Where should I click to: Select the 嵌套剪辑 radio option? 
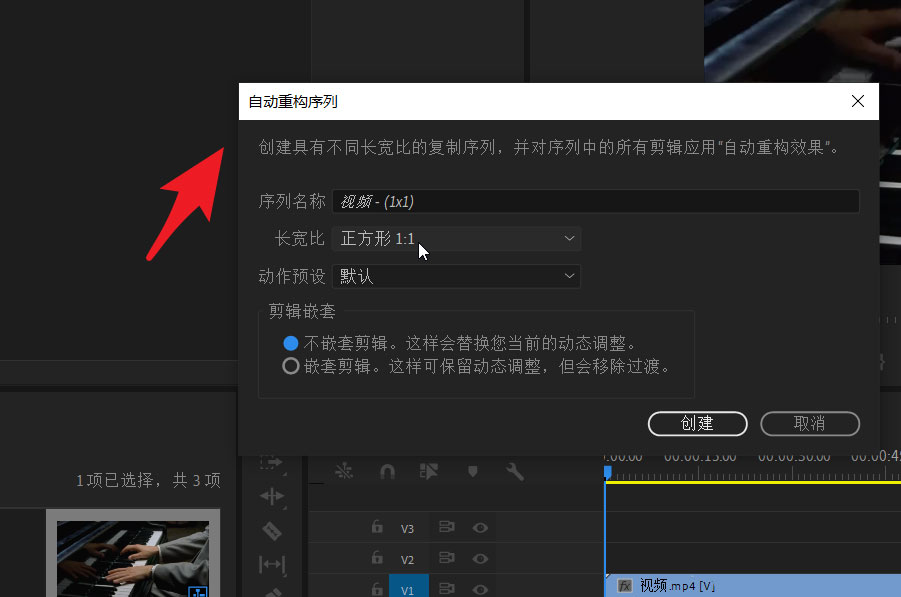point(292,364)
